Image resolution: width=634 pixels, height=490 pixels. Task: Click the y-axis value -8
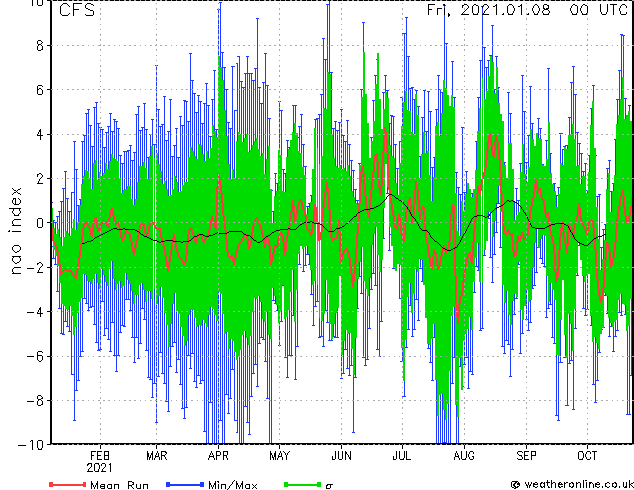(x=35, y=400)
